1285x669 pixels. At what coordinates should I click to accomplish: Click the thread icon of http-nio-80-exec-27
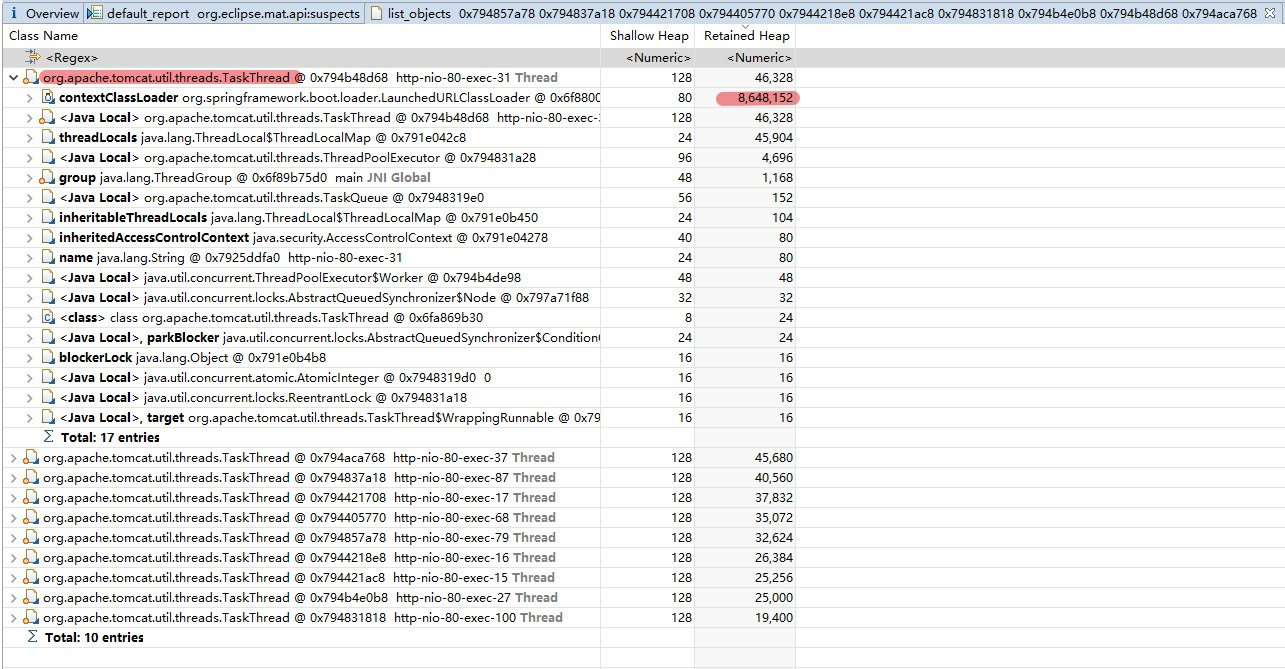(x=31, y=598)
